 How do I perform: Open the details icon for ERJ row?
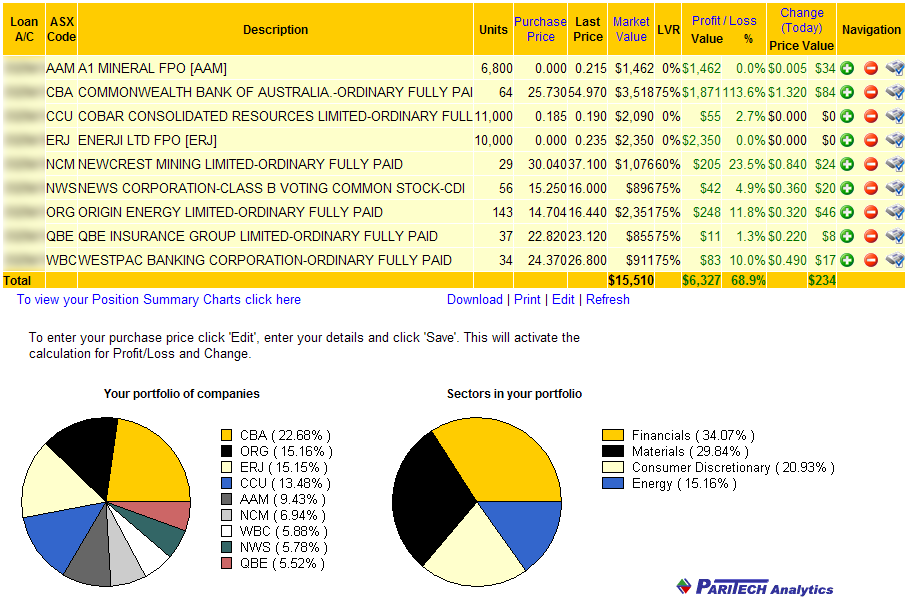[895, 140]
